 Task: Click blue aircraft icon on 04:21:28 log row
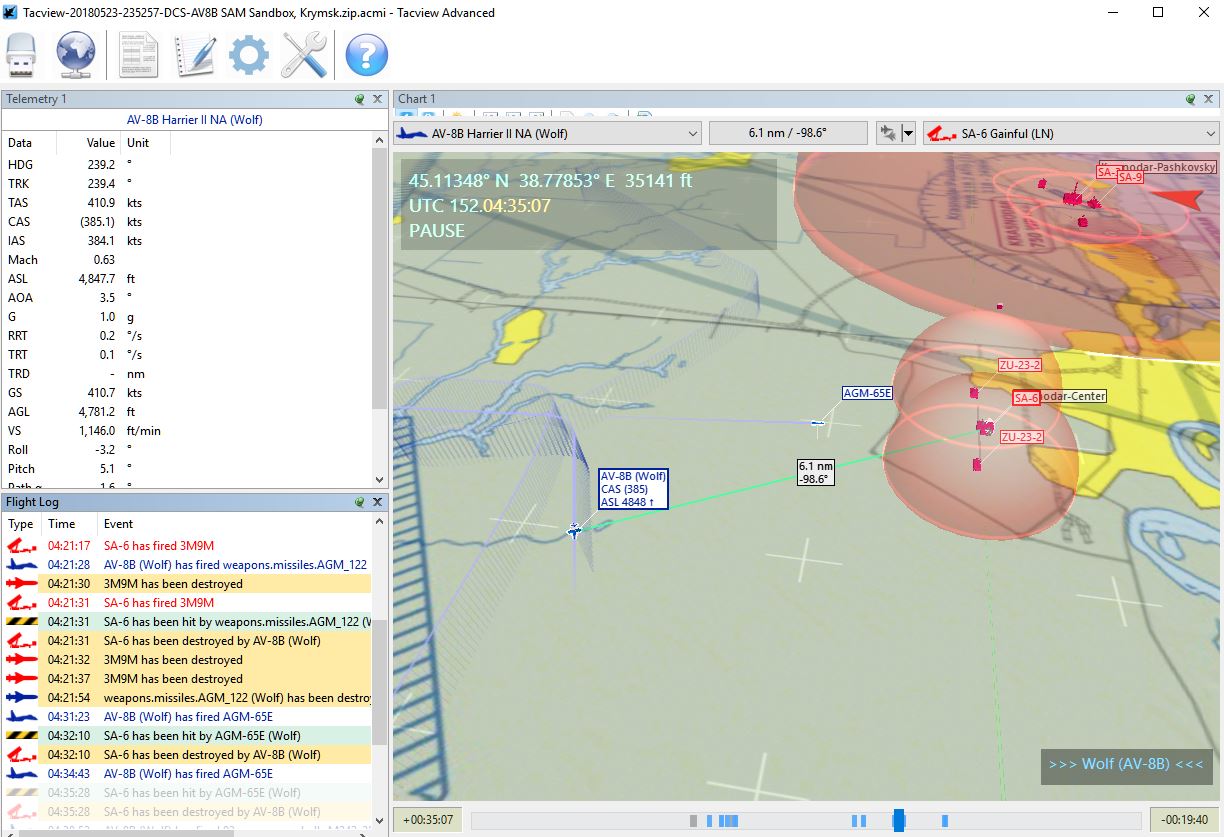(21, 565)
